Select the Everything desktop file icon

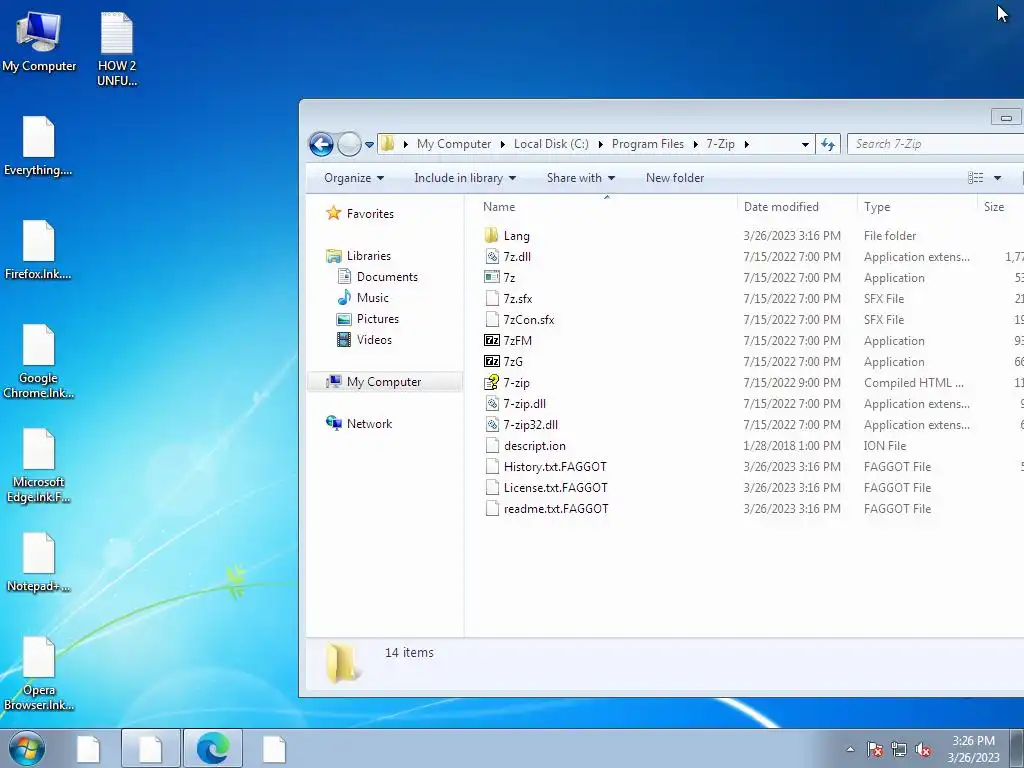point(38,146)
